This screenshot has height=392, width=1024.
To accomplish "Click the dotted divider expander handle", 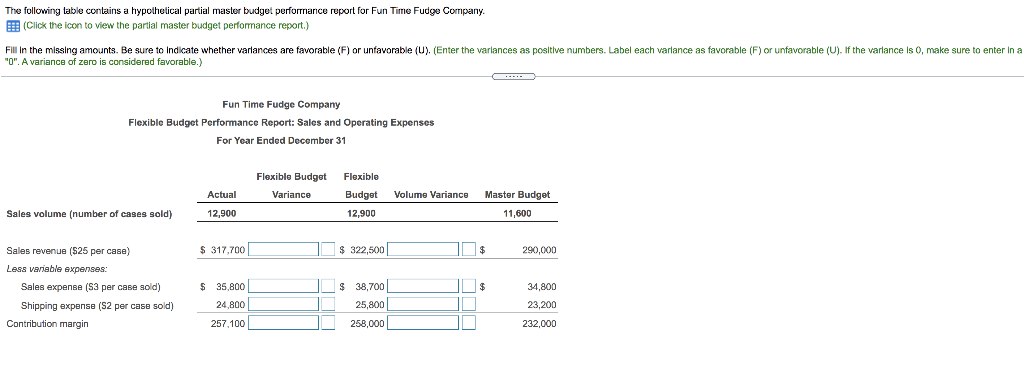I will (x=513, y=76).
